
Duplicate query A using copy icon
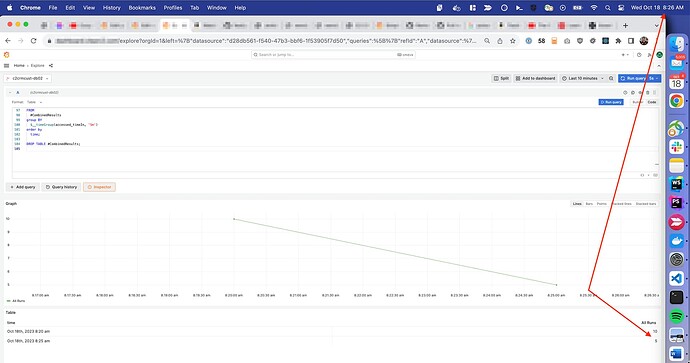633,92
